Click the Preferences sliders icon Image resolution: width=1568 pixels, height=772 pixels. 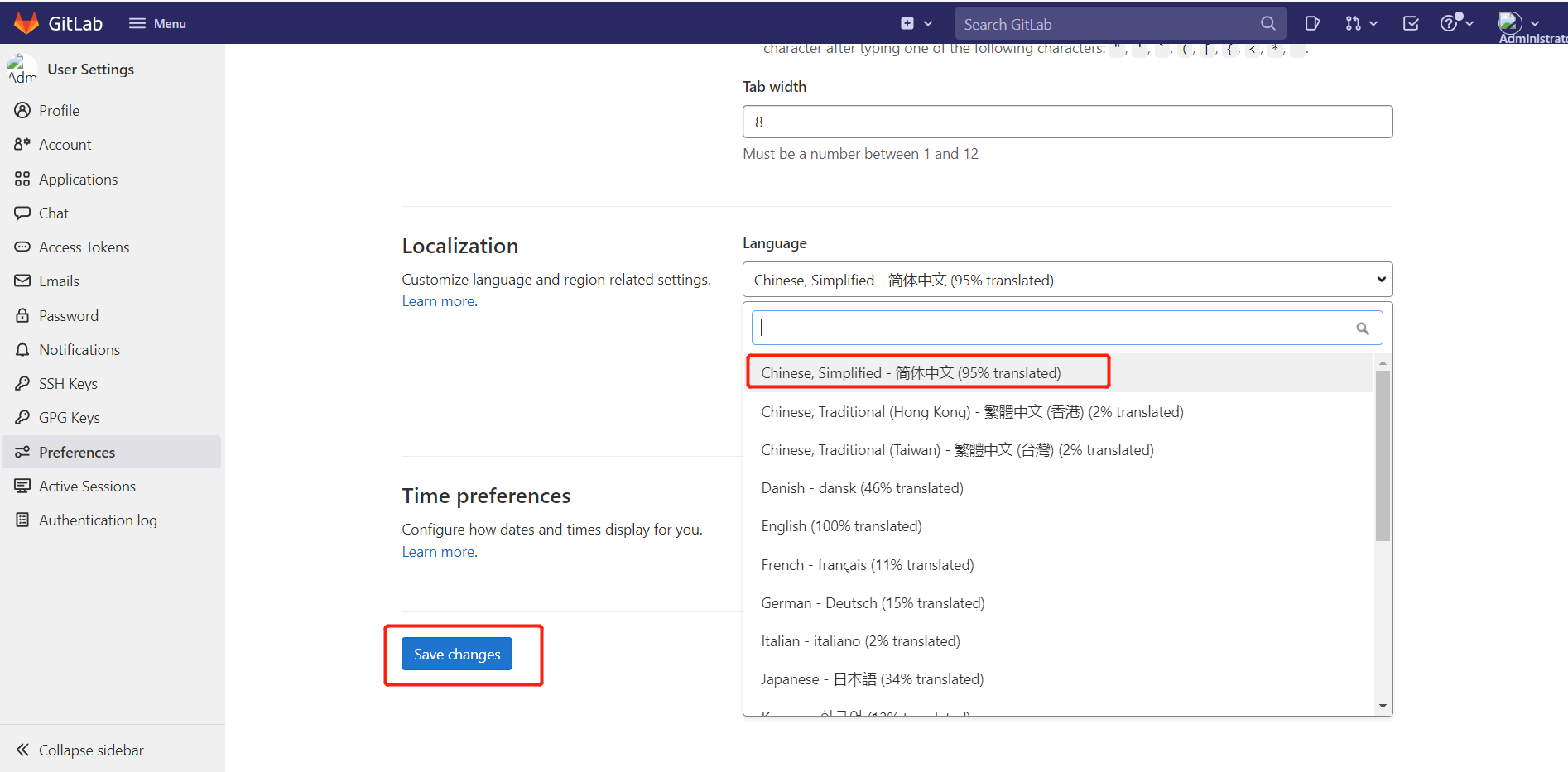[x=22, y=452]
